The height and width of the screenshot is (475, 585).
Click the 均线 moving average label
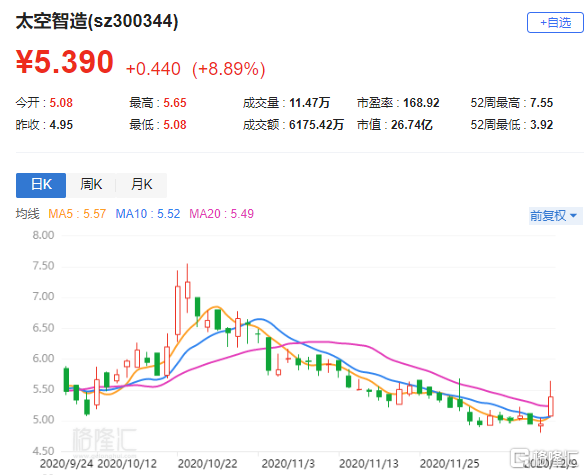[27, 214]
